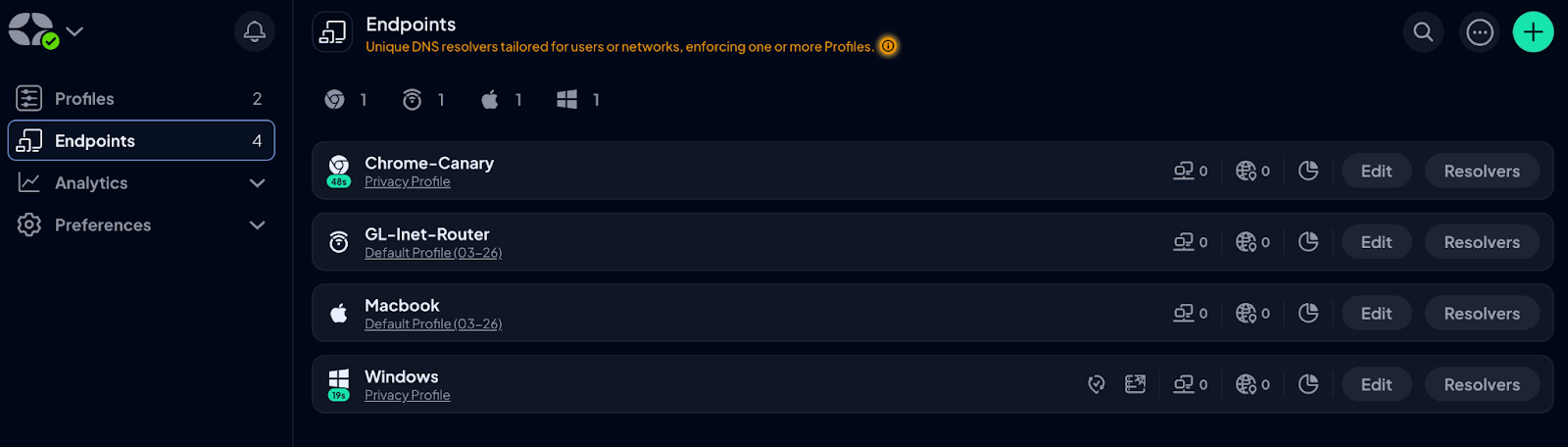Expand the Analytics sidebar section chevron

pyautogui.click(x=257, y=183)
